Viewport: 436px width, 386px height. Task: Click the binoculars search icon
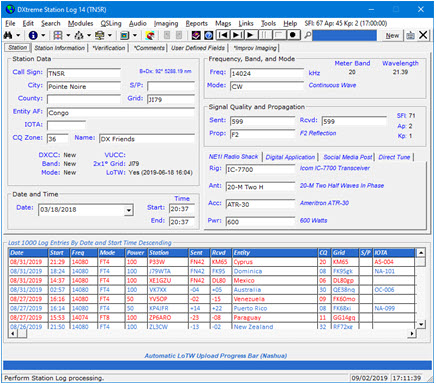click(x=8, y=35)
